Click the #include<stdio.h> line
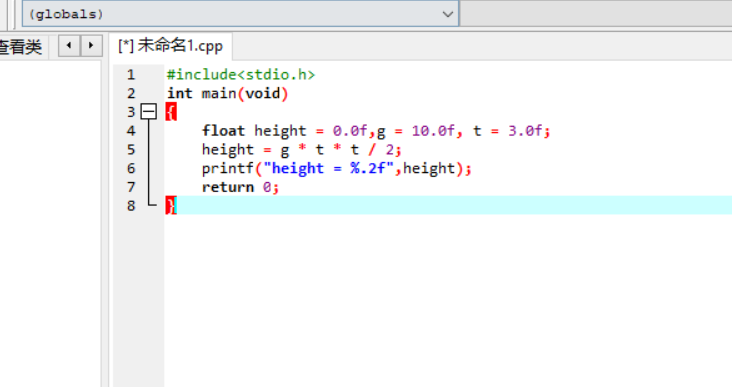The width and height of the screenshot is (732, 387). [241, 75]
